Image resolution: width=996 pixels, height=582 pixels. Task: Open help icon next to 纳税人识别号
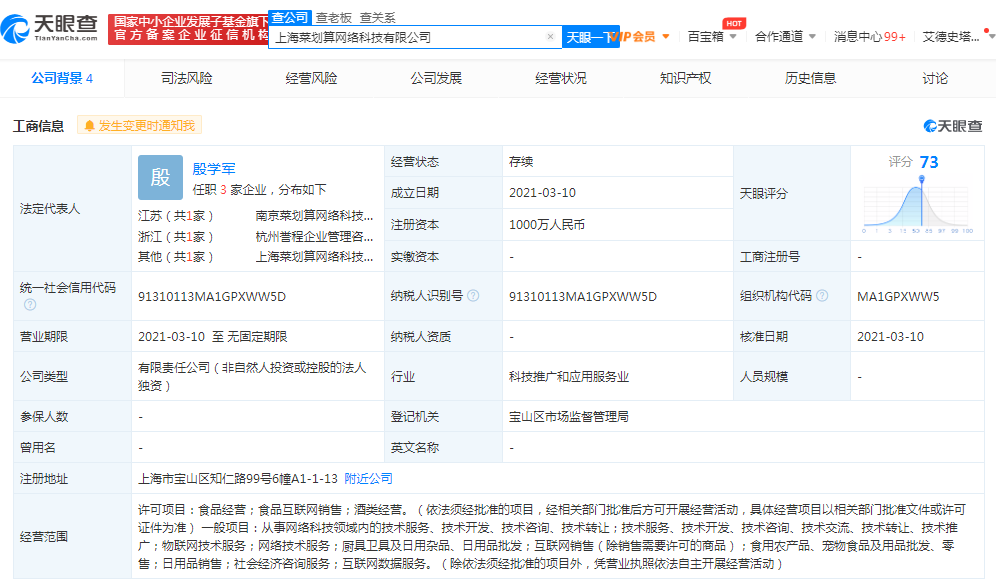point(473,295)
